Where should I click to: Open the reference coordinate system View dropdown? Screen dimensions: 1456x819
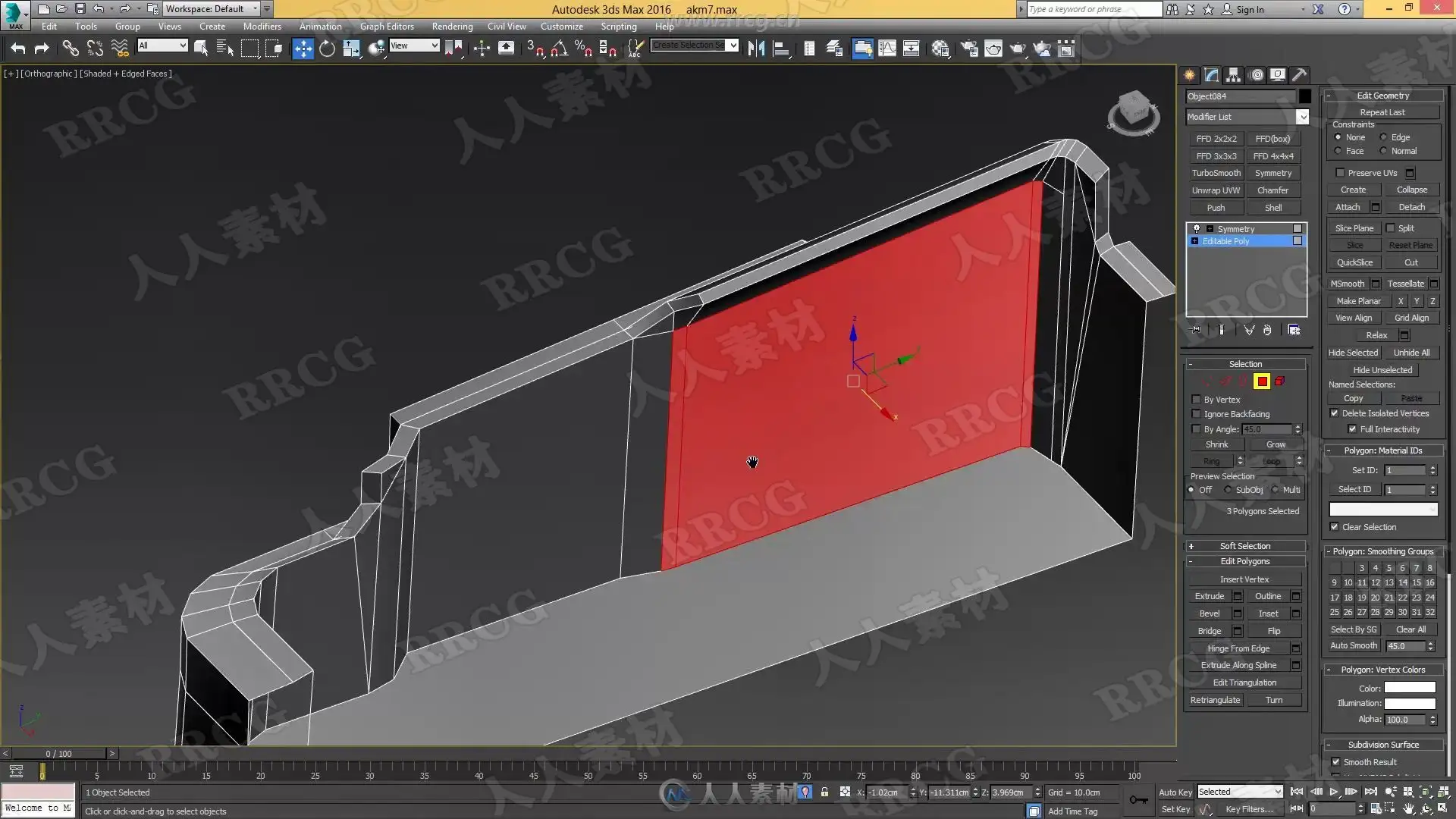coord(414,45)
